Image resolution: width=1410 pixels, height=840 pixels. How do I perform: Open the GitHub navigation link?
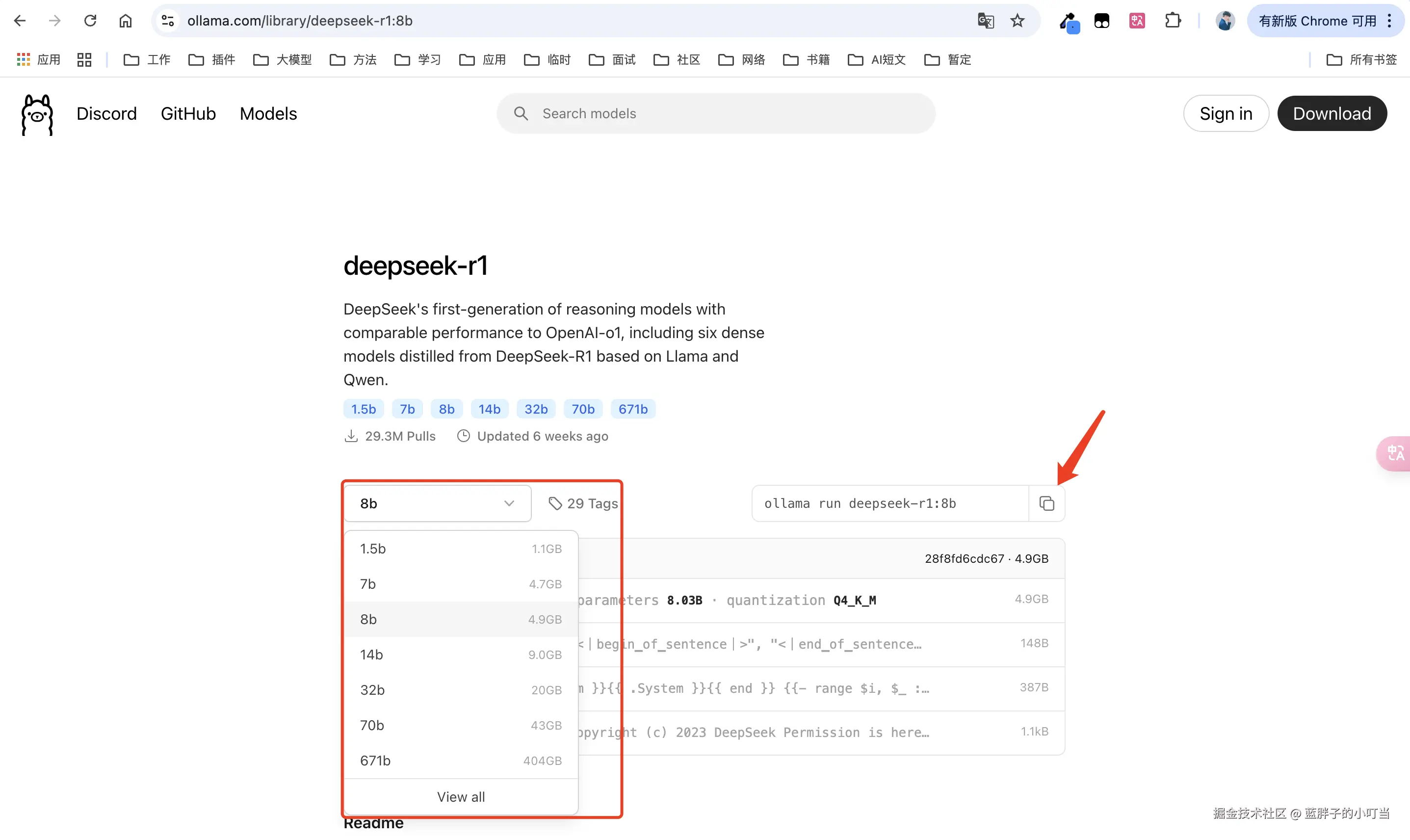188,114
